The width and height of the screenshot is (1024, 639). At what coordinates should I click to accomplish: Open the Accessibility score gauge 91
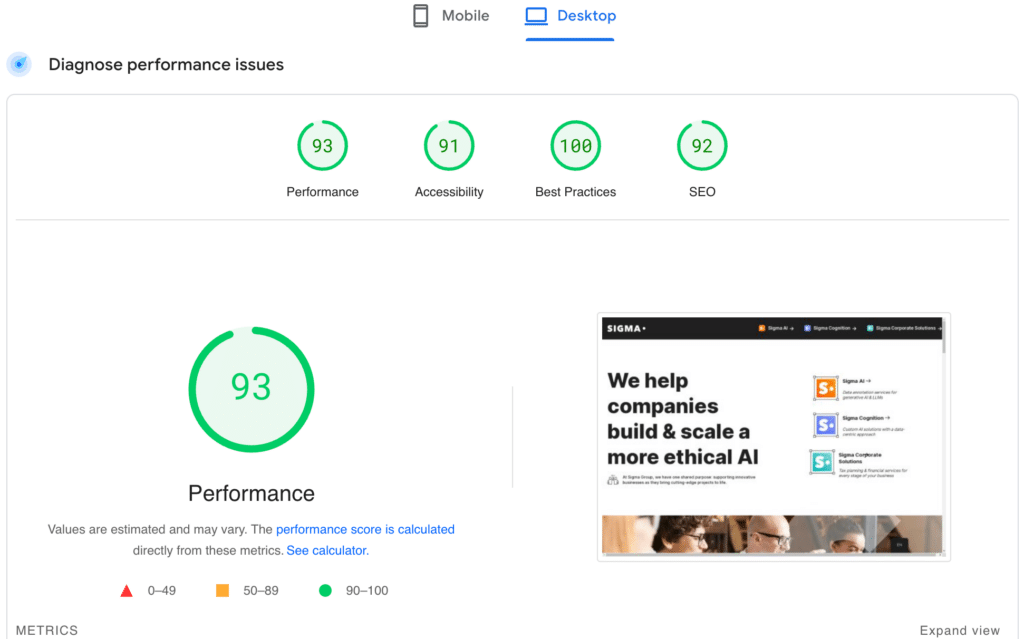click(449, 146)
